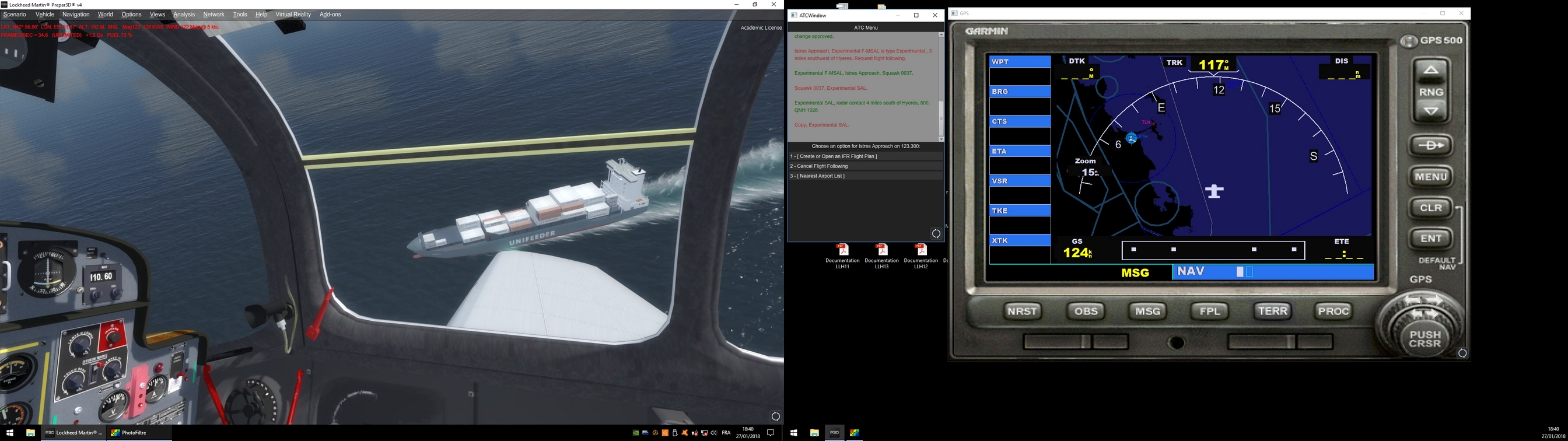Open the Tools menu
The image size is (1568, 441).
[x=240, y=15]
